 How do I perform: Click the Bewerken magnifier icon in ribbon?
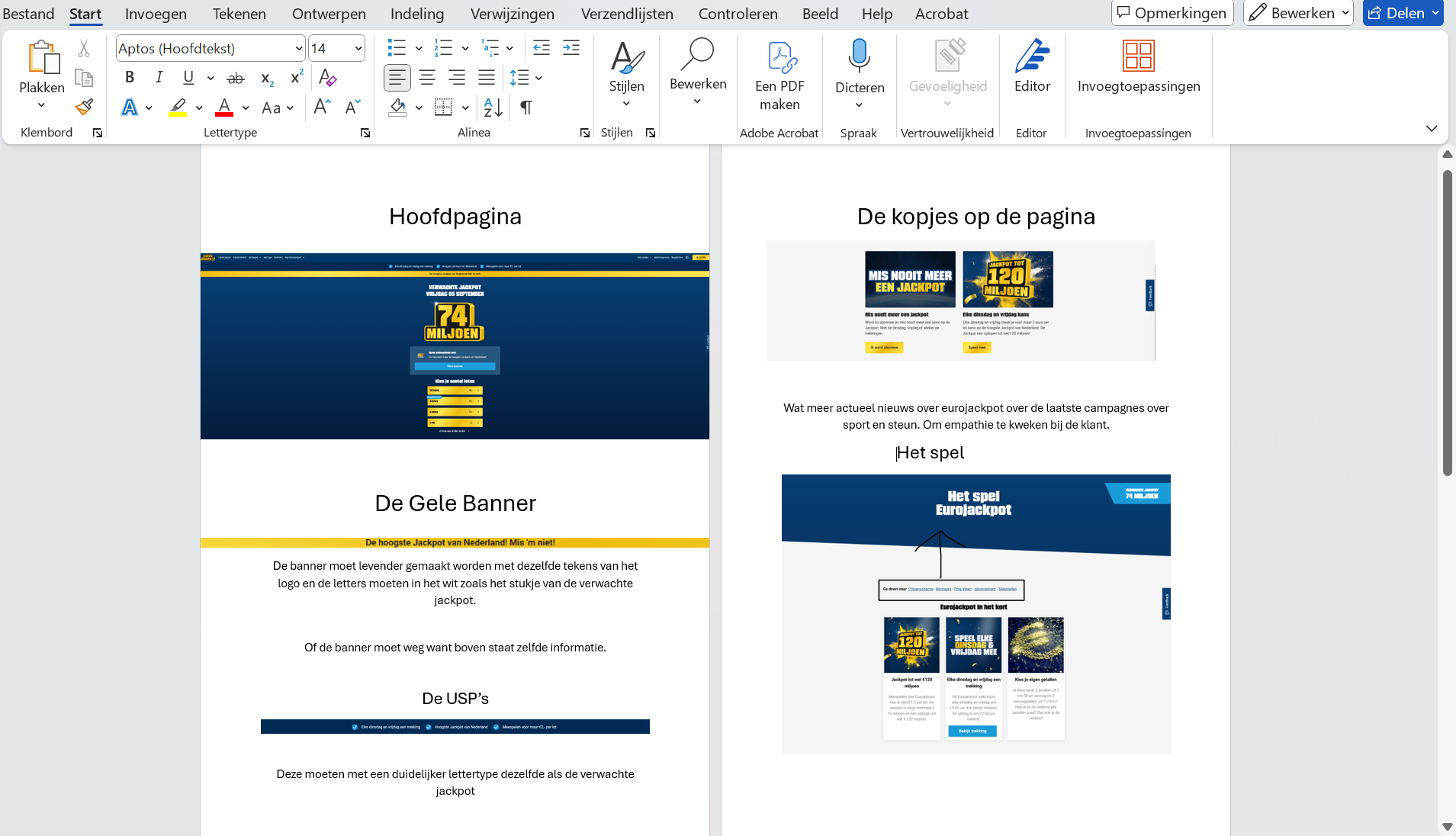click(698, 54)
